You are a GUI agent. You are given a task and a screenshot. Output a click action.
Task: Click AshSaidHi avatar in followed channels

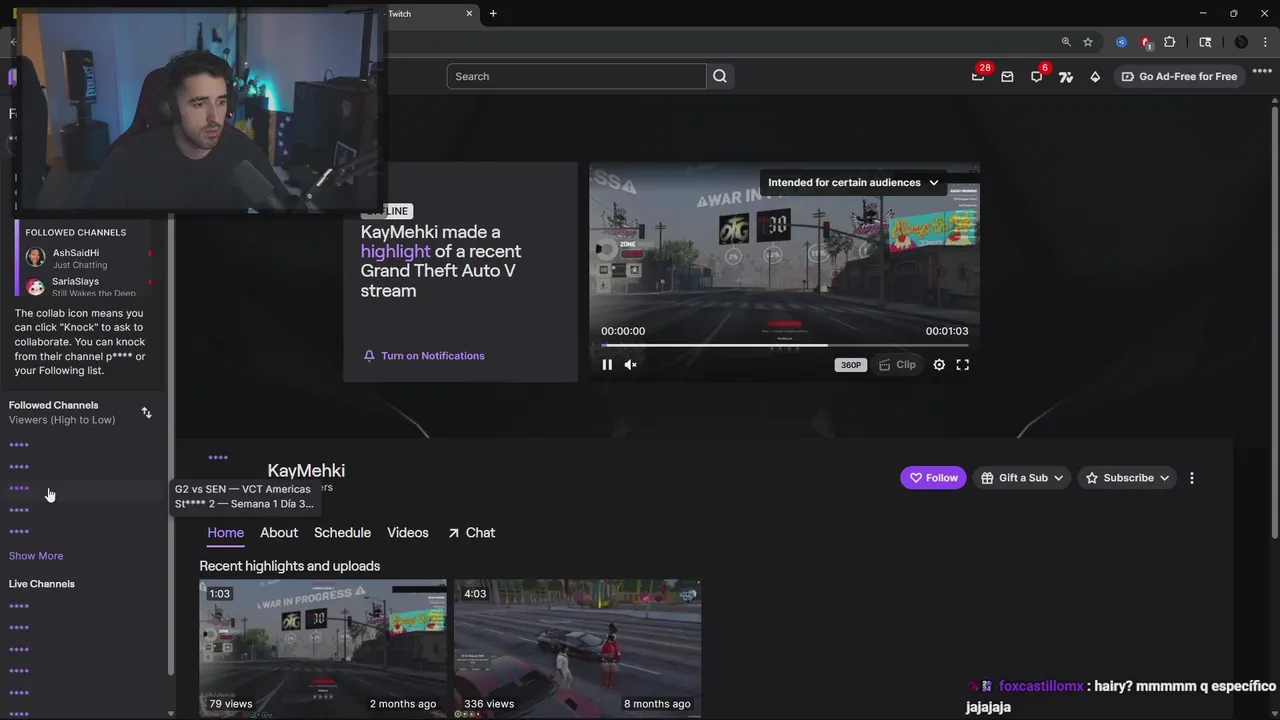35,258
